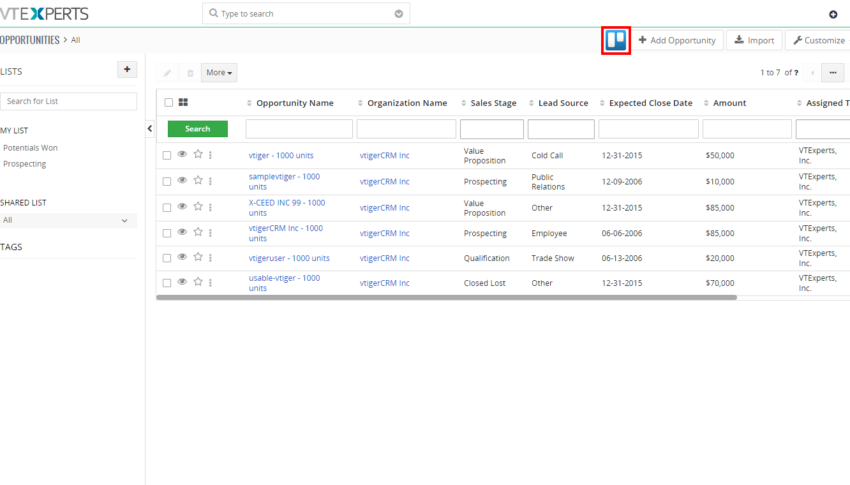This screenshot has width=850, height=485.
Task: Preview X-CEED INC 99 with eye icon
Action: [182, 206]
